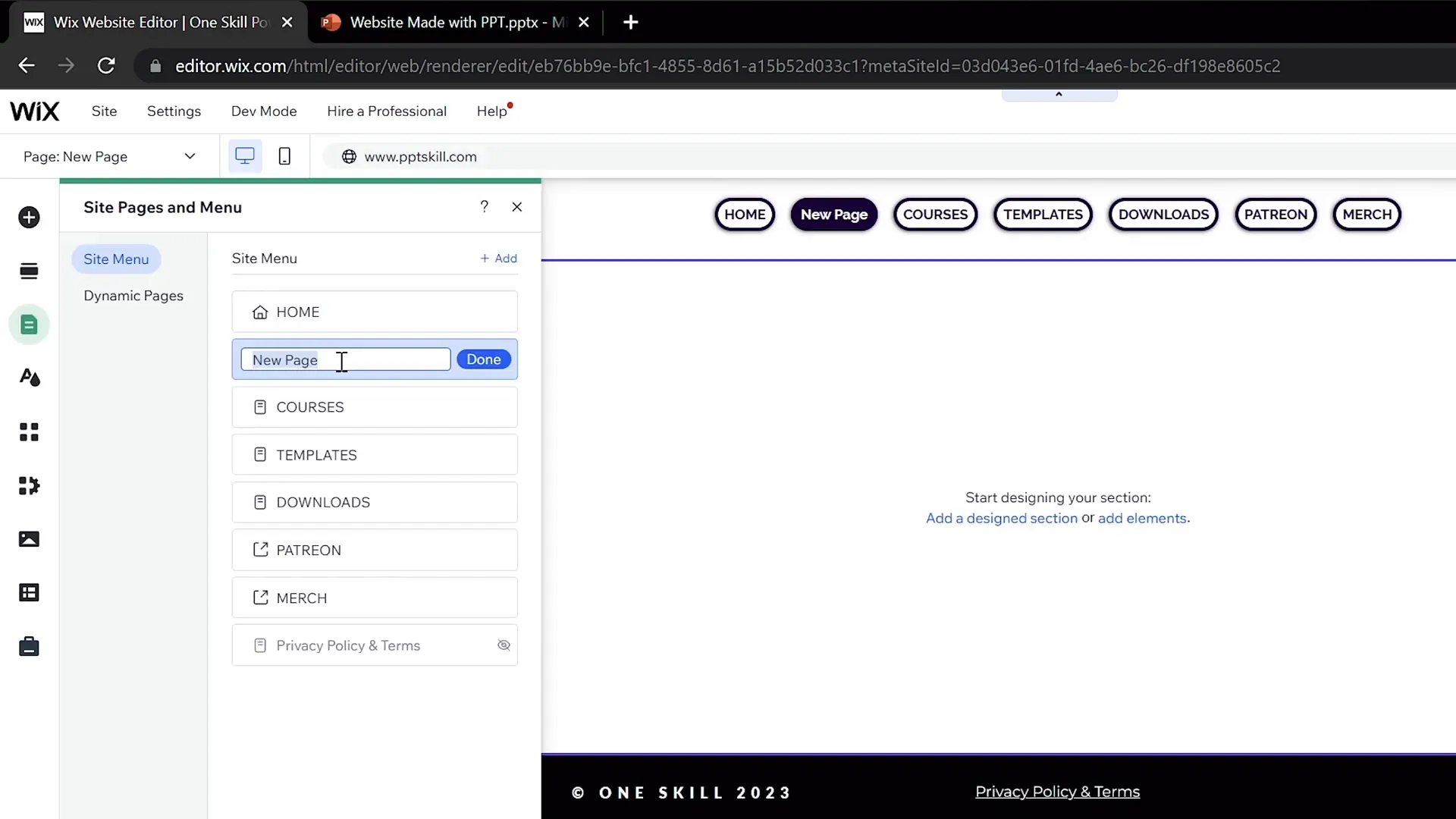Click the lock icon in address bar

tap(155, 67)
